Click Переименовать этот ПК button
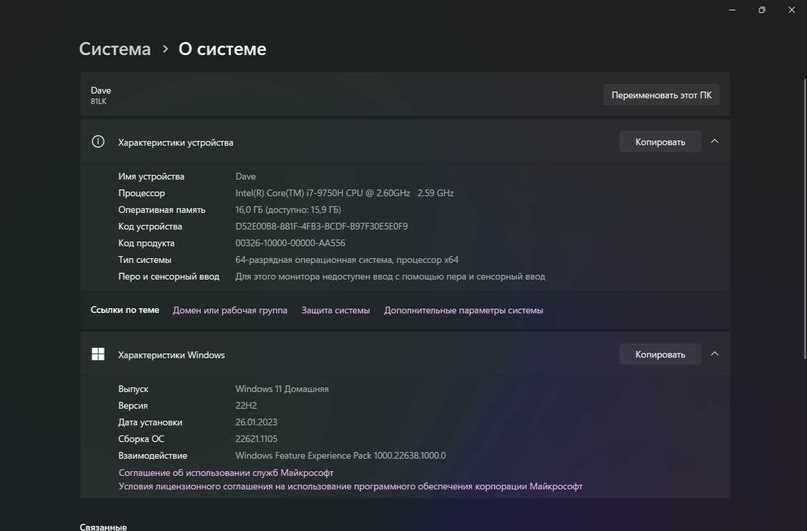Screen dimensions: 807x531 tap(661, 95)
